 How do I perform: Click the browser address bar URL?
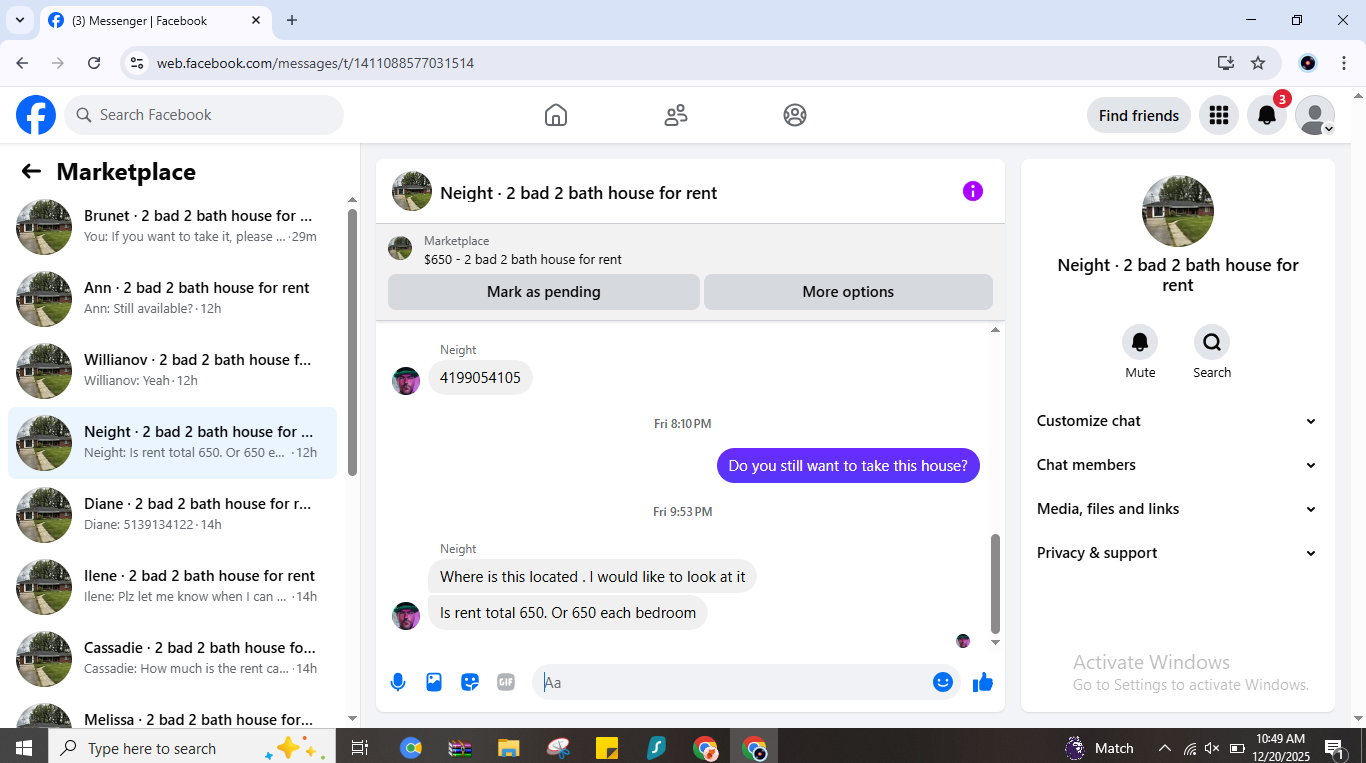click(x=315, y=63)
